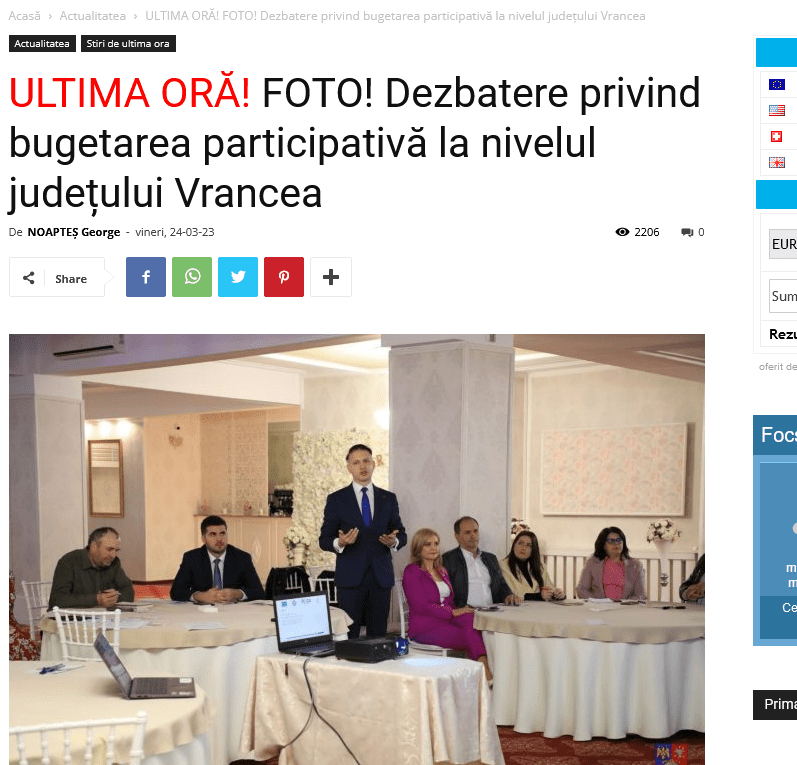Open the article's main photo
This screenshot has height=765, width=797.
tap(357, 549)
